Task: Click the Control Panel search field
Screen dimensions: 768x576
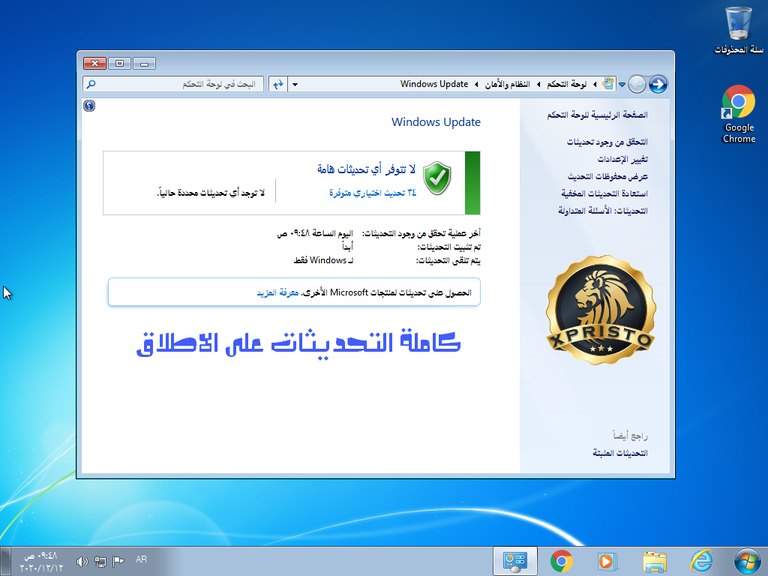Action: (x=173, y=84)
